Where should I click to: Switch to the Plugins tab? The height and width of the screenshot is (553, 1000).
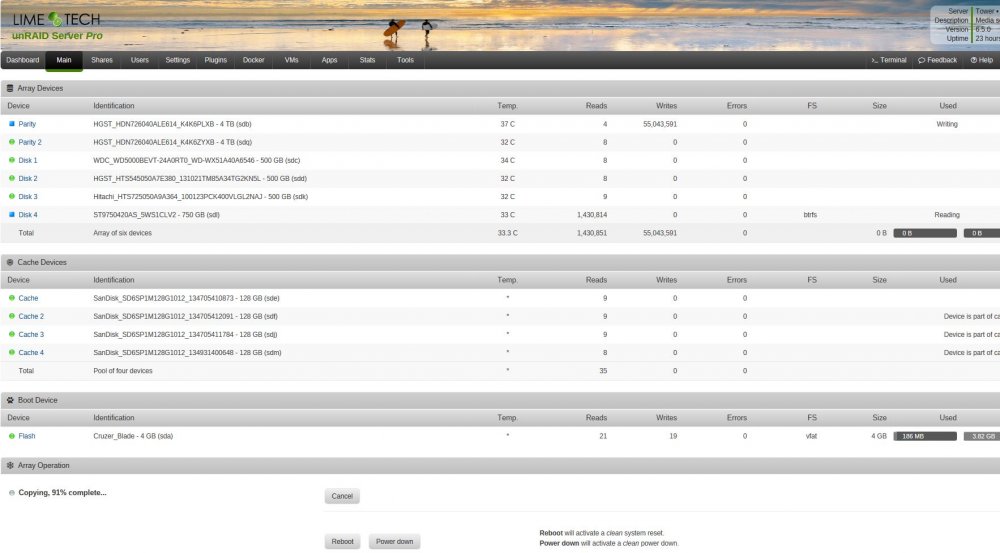pos(216,60)
